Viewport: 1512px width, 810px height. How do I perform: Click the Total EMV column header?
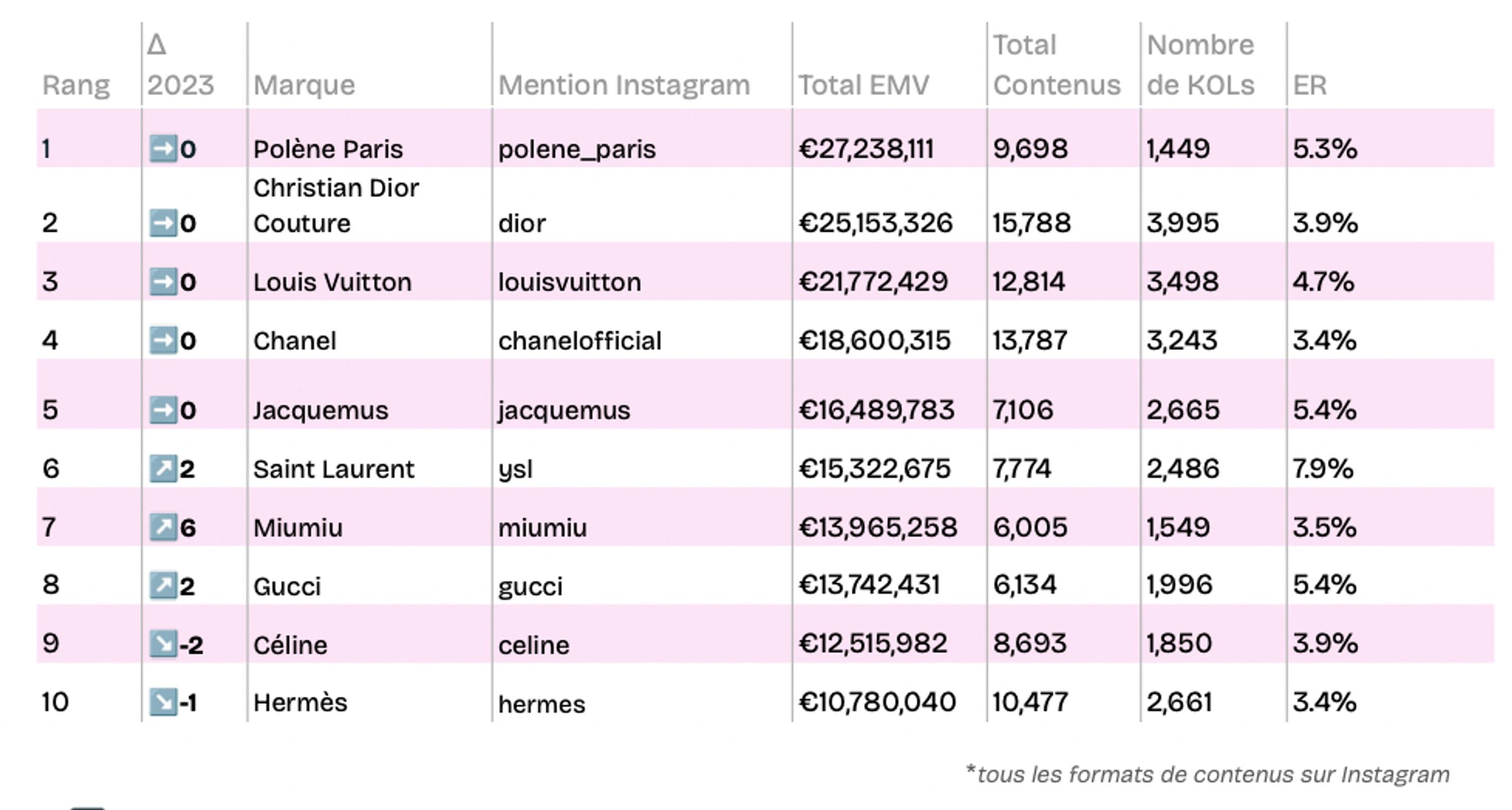pos(863,85)
